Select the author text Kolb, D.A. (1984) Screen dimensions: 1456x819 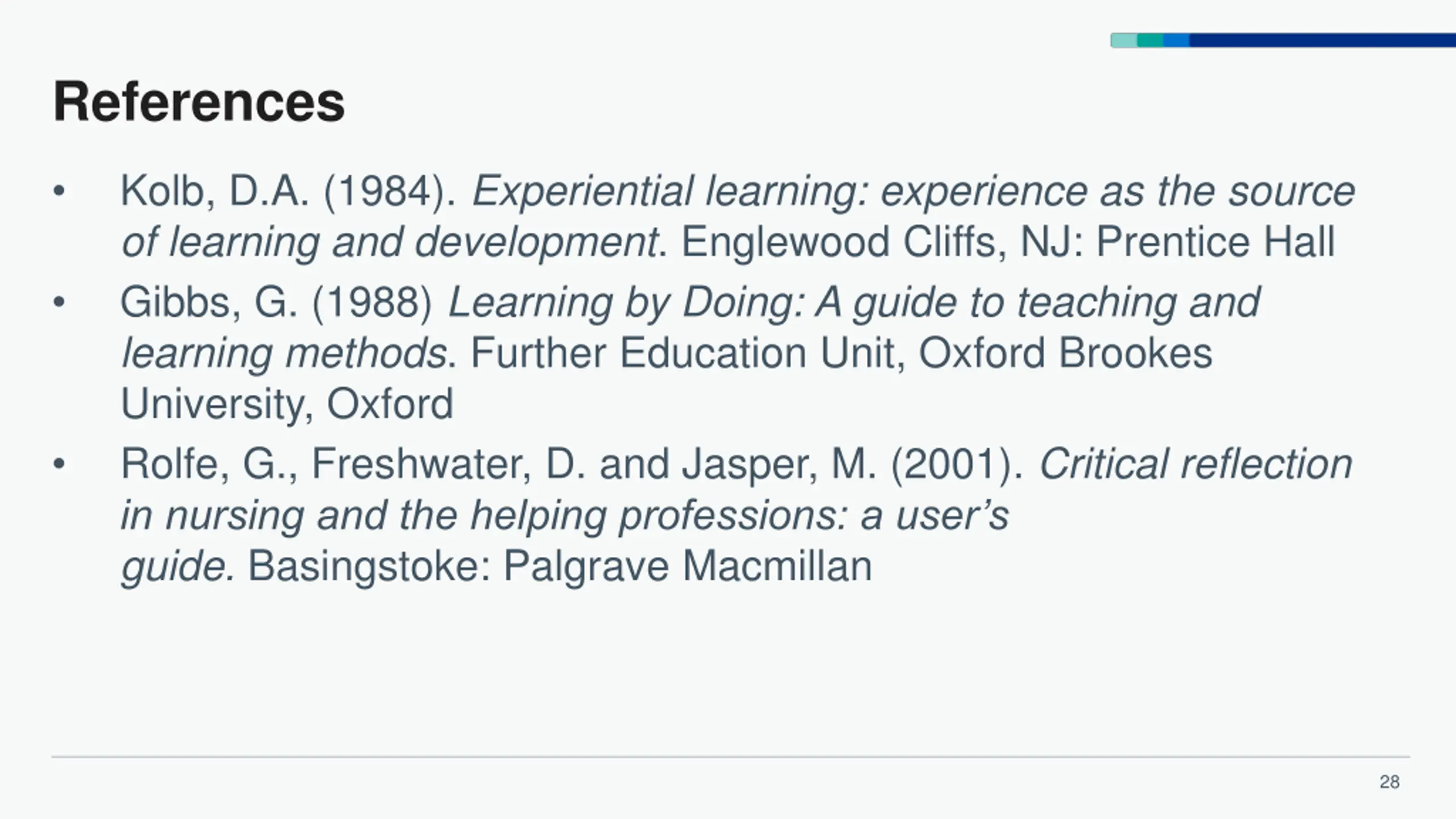point(288,191)
